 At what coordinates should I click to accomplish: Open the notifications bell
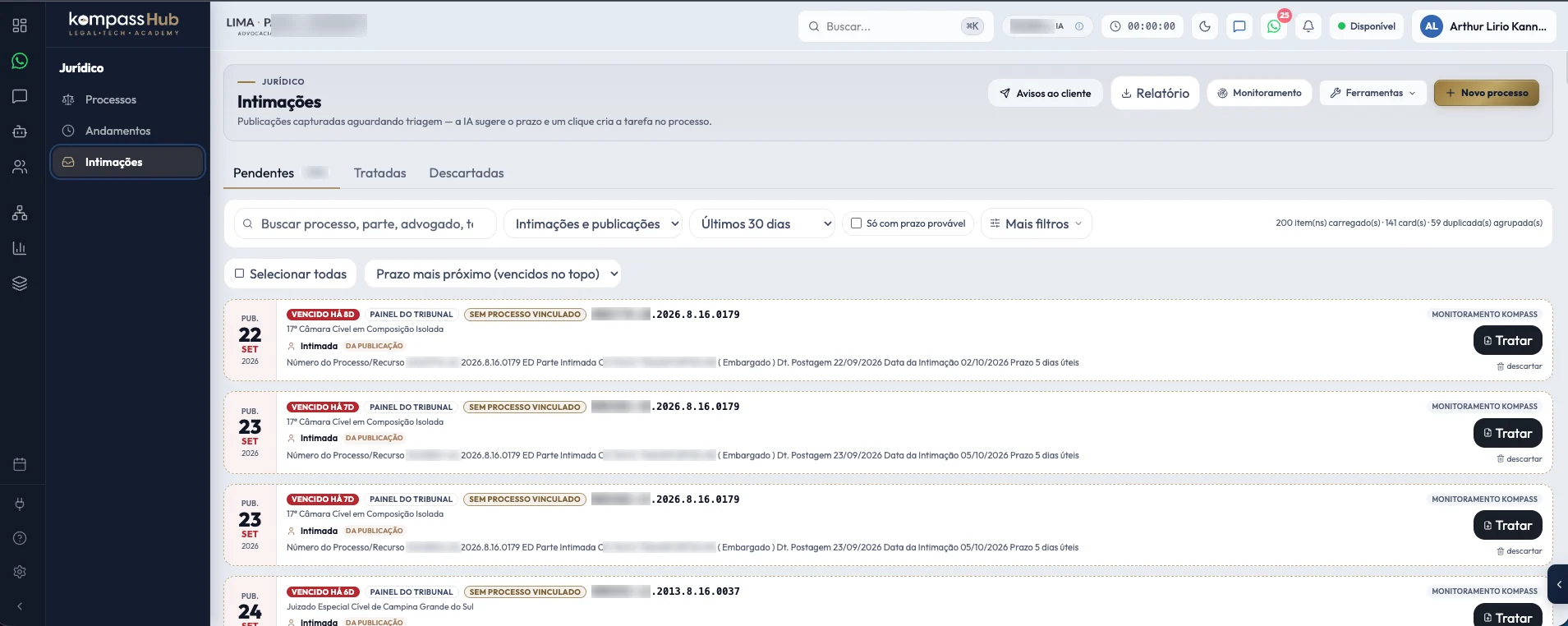[1308, 26]
